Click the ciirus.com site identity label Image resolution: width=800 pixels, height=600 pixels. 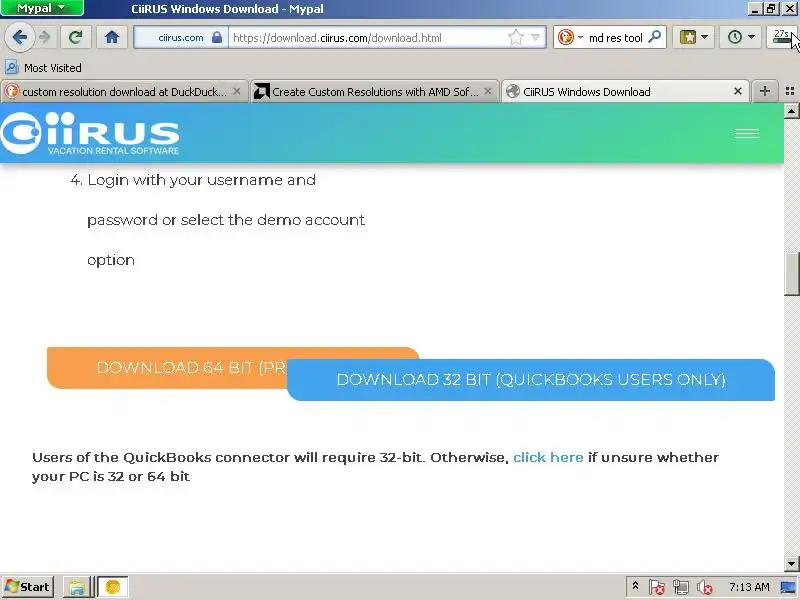[181, 37]
